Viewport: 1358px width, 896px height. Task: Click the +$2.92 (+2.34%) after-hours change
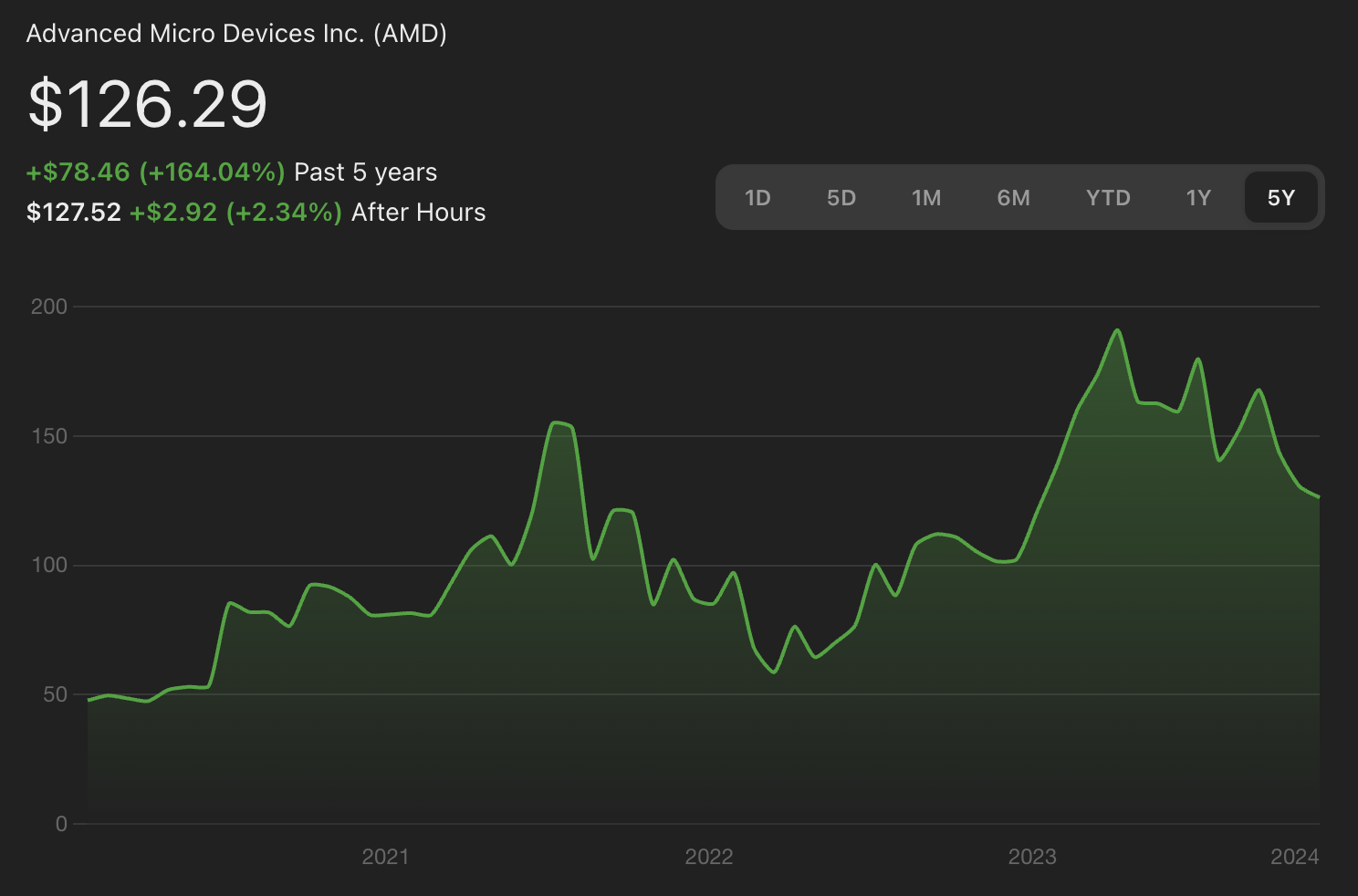coord(235,213)
